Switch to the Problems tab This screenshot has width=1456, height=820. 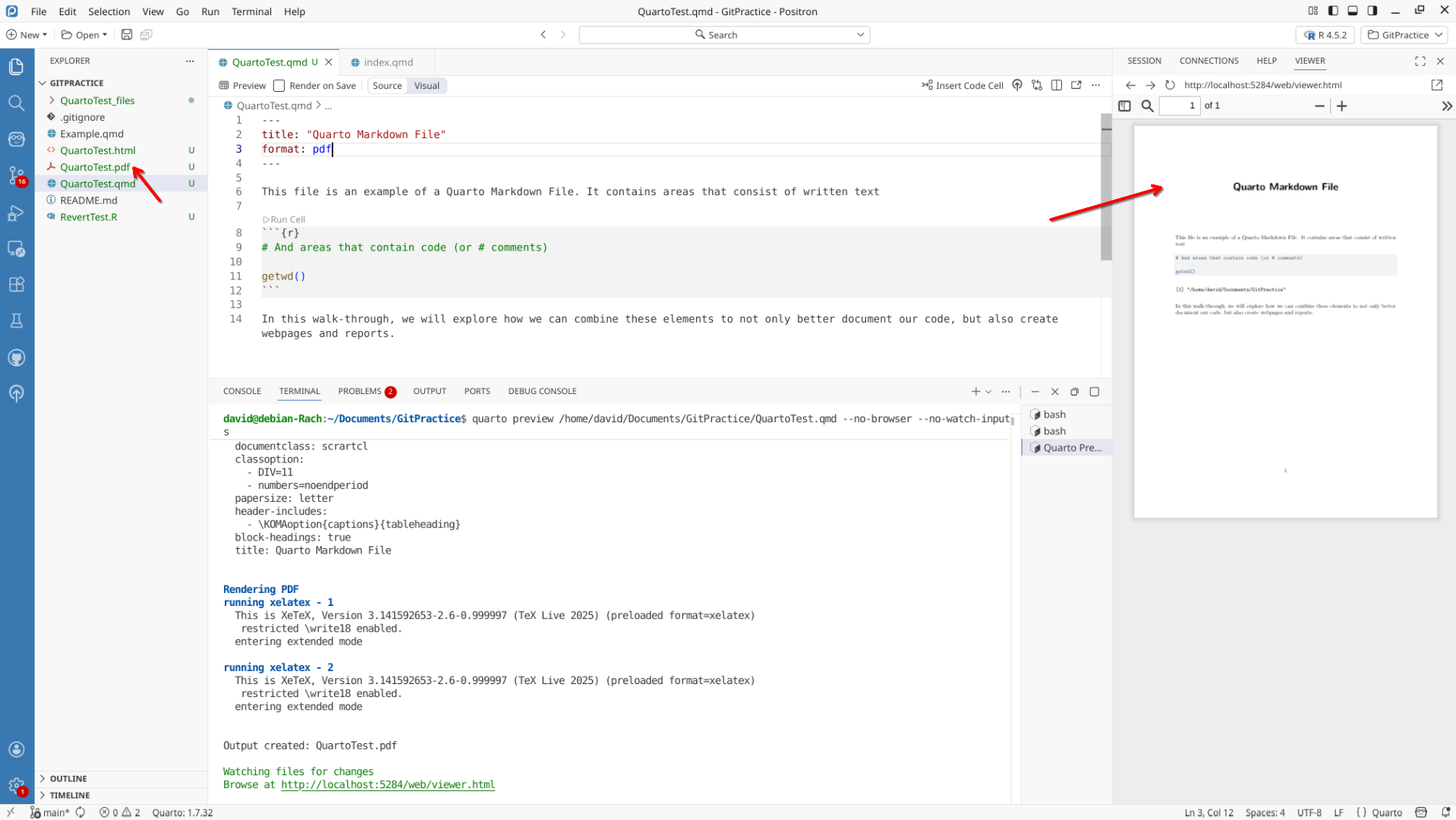pyautogui.click(x=360, y=391)
